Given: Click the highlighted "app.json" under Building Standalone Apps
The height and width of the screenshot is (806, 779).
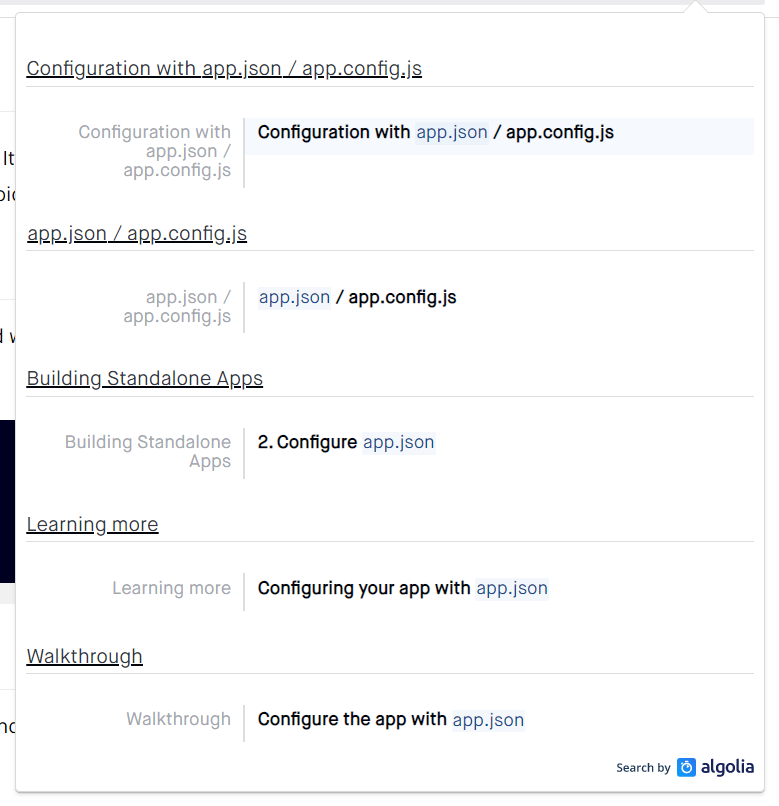Looking at the screenshot, I should pyautogui.click(x=398, y=442).
